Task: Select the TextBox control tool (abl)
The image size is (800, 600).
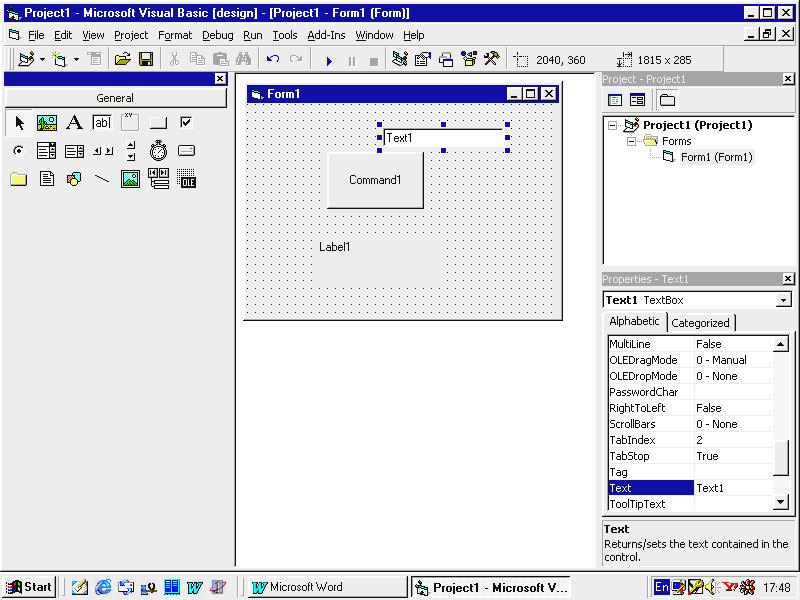Action: coord(102,123)
